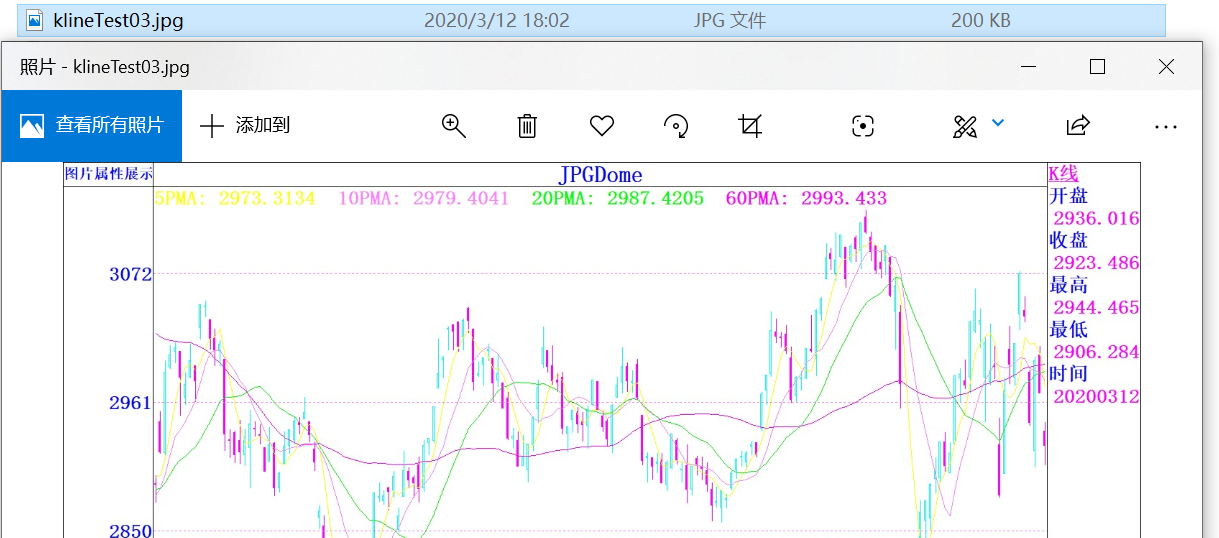Select klineTest03.jpg in the file list
The width and height of the screenshot is (1219, 538).
118,20
